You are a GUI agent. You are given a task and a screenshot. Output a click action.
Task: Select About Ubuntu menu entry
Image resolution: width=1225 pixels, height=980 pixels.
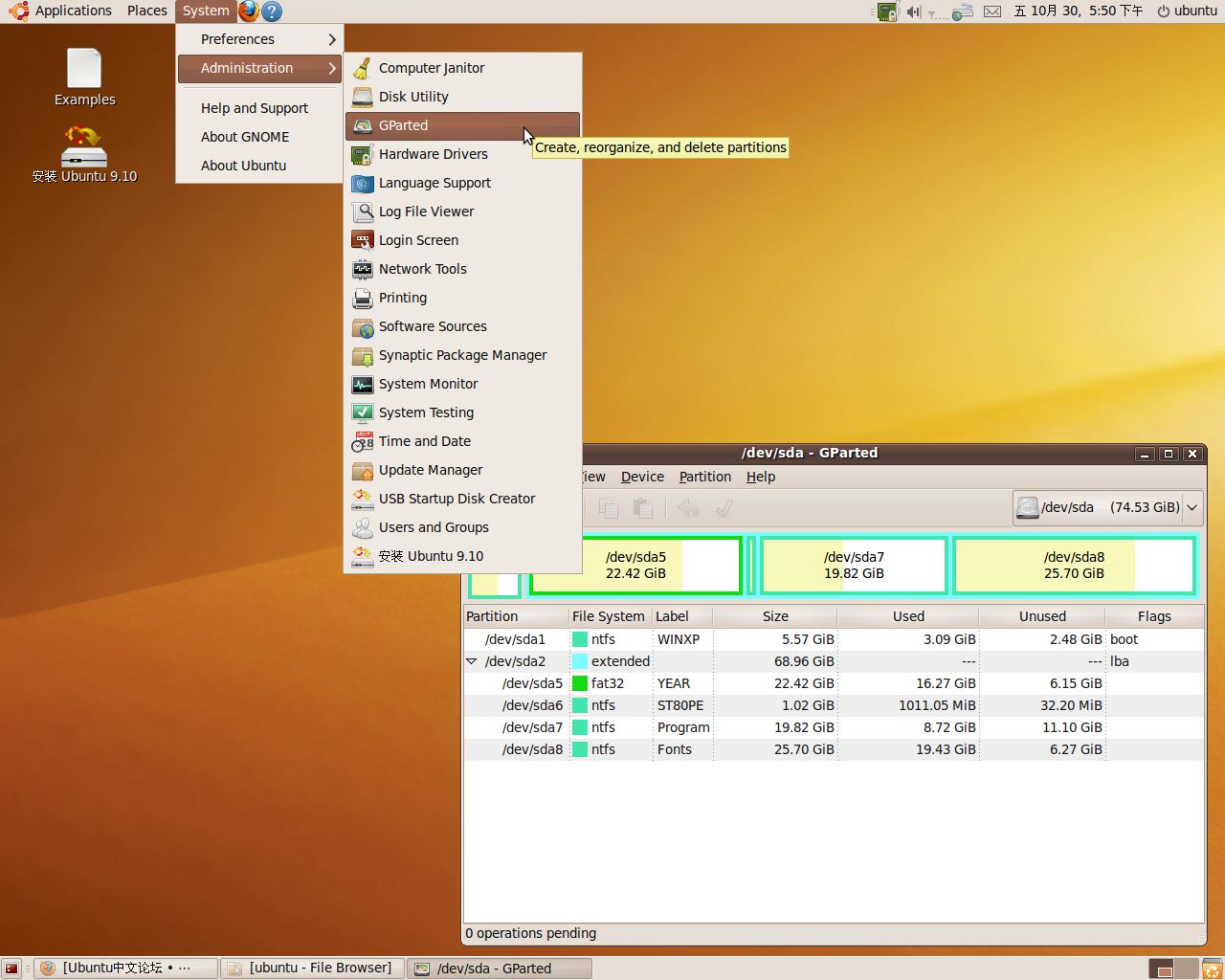pyautogui.click(x=259, y=166)
